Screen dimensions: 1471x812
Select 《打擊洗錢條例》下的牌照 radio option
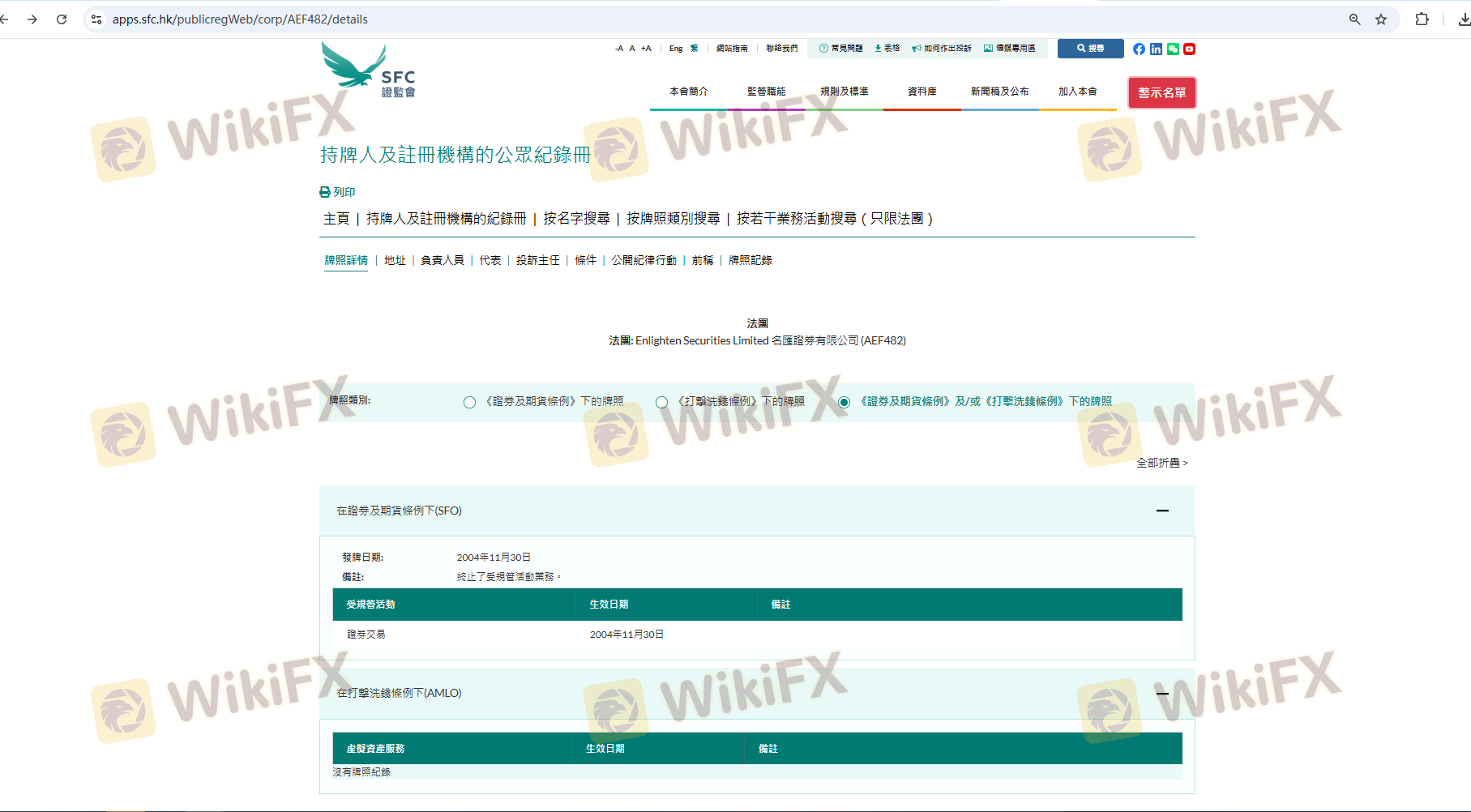point(661,402)
